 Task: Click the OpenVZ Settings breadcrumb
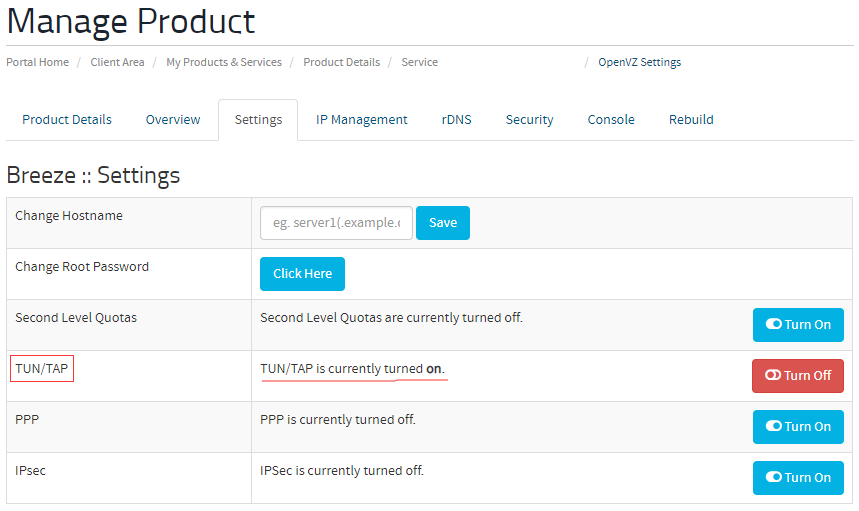(x=639, y=62)
